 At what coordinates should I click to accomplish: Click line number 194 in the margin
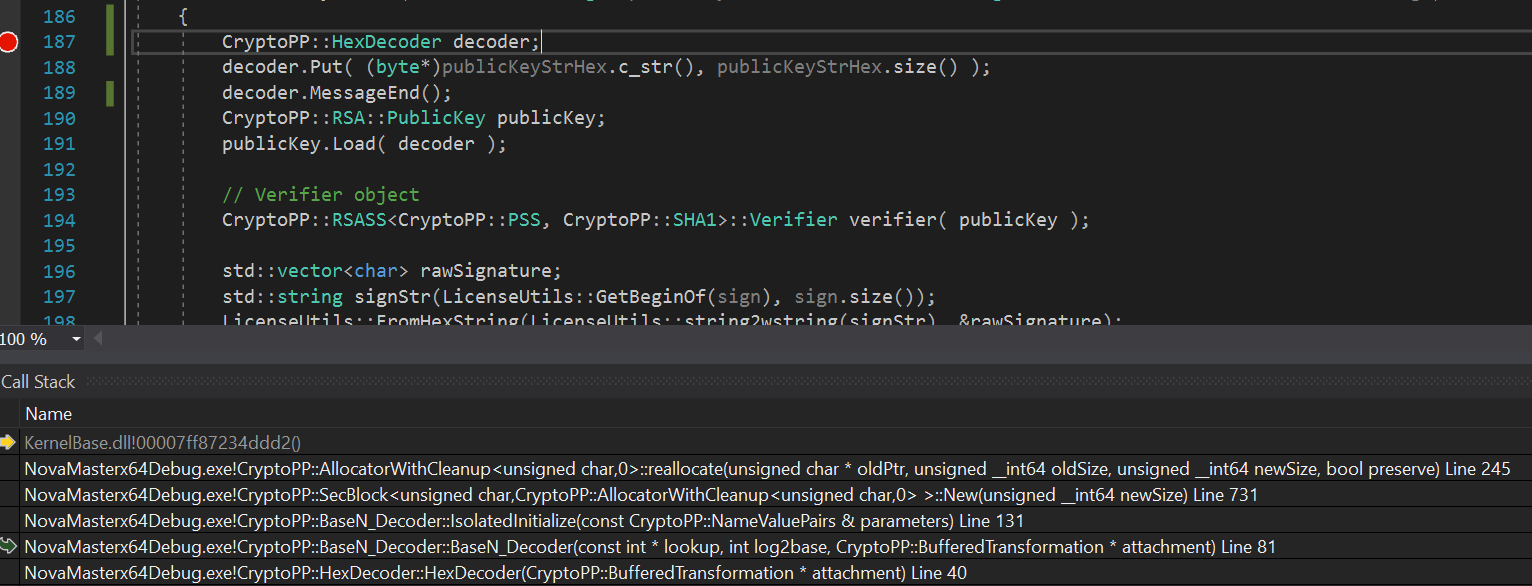coord(59,220)
